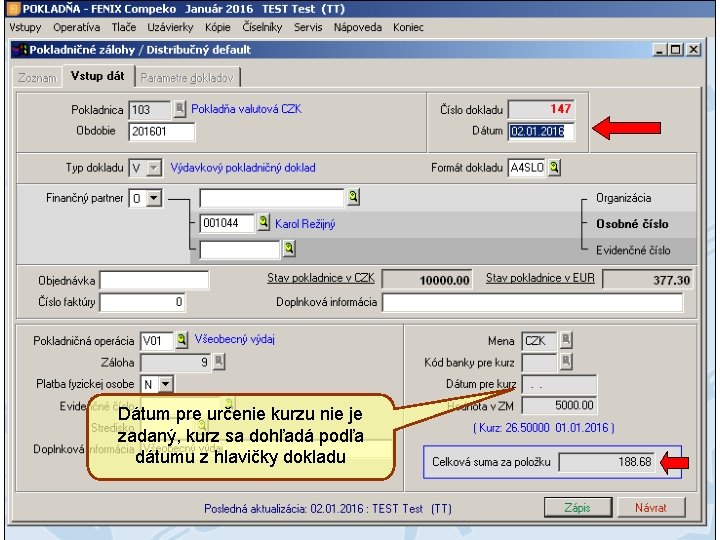This screenshot has height=540, width=720.
Task: Click Všeobecný výdaj text
Action: 235,339
